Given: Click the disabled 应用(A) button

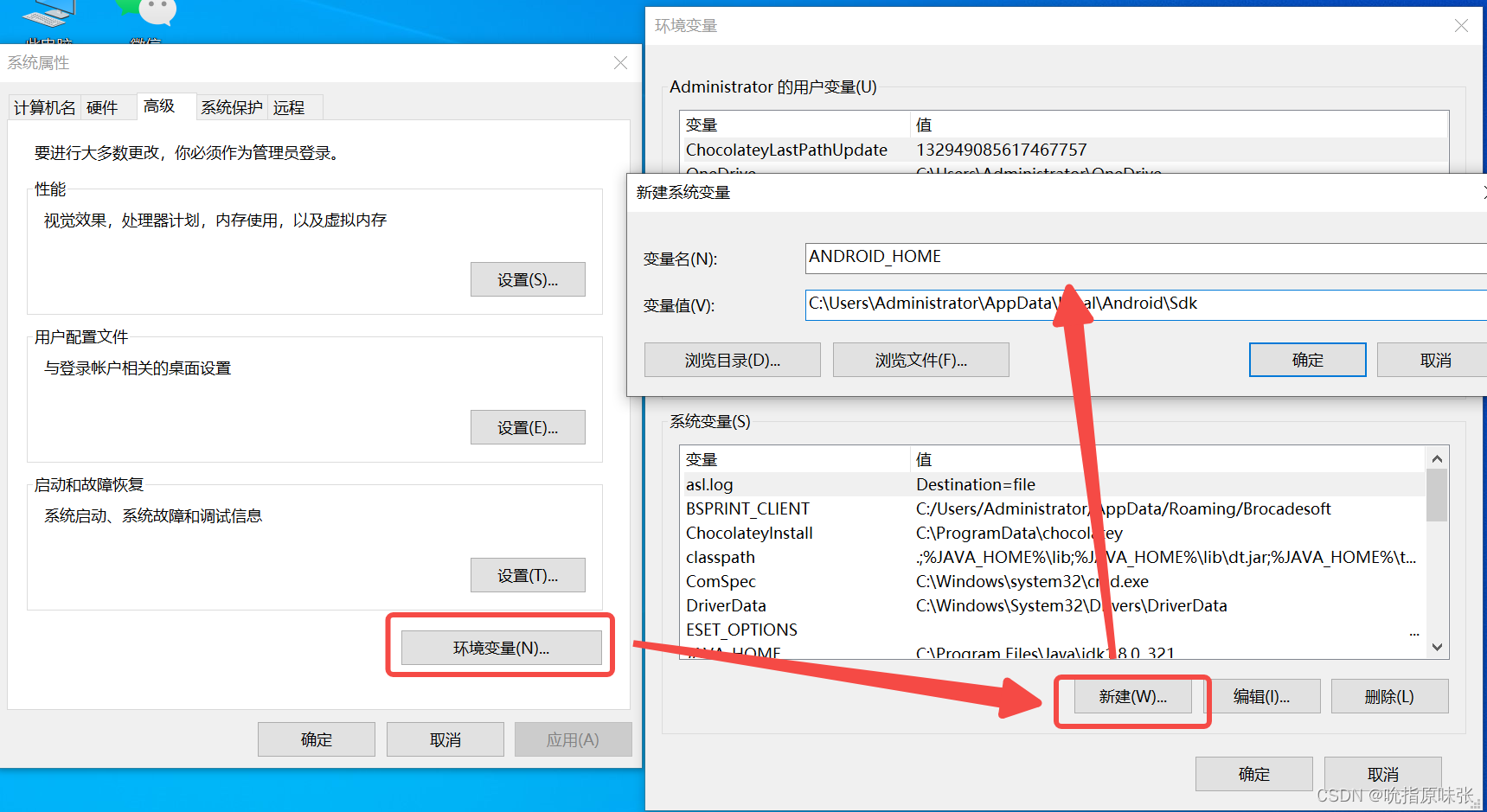Looking at the screenshot, I should tap(573, 739).
